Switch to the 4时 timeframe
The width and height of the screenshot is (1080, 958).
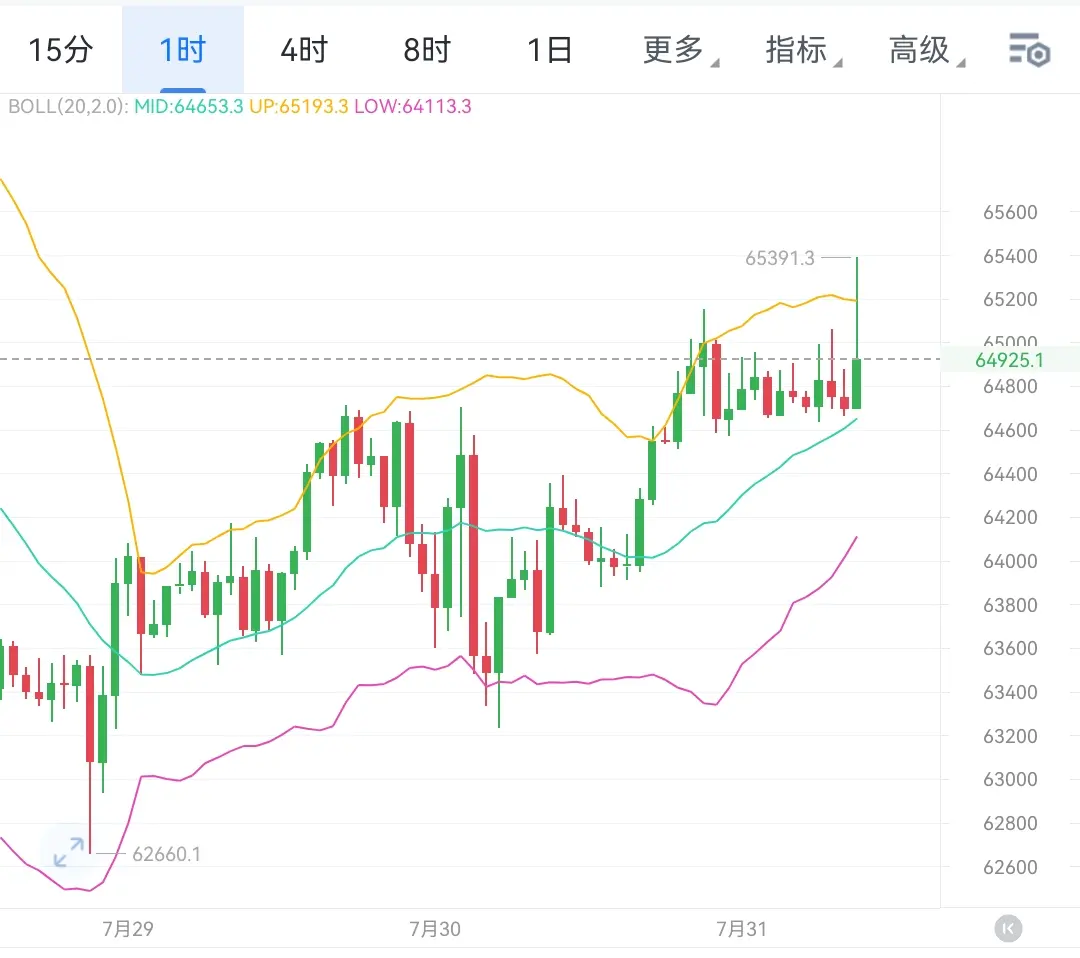click(x=304, y=50)
